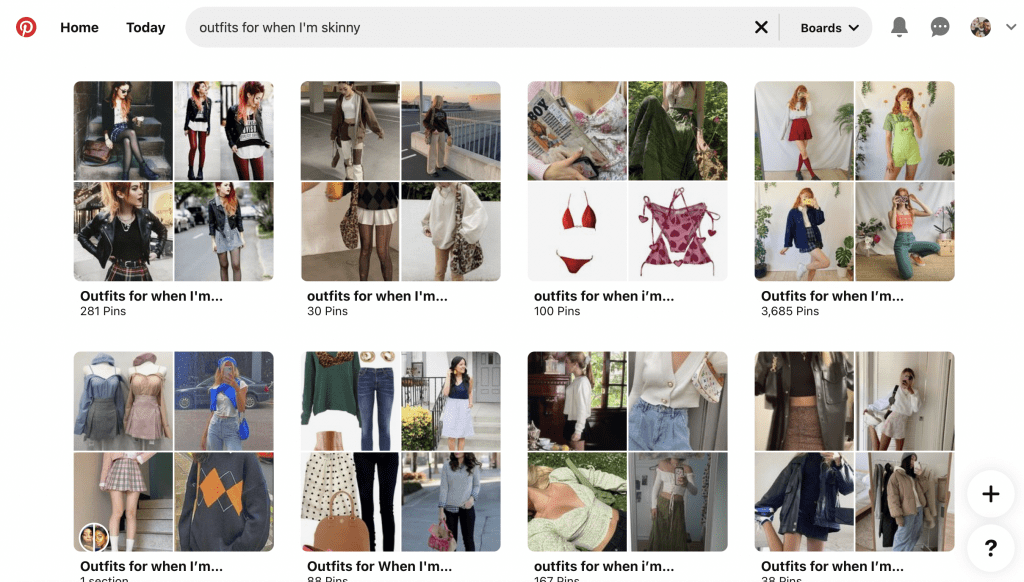Click the blue beret selfie thumbnail
This screenshot has height=582, width=1024.
point(224,401)
